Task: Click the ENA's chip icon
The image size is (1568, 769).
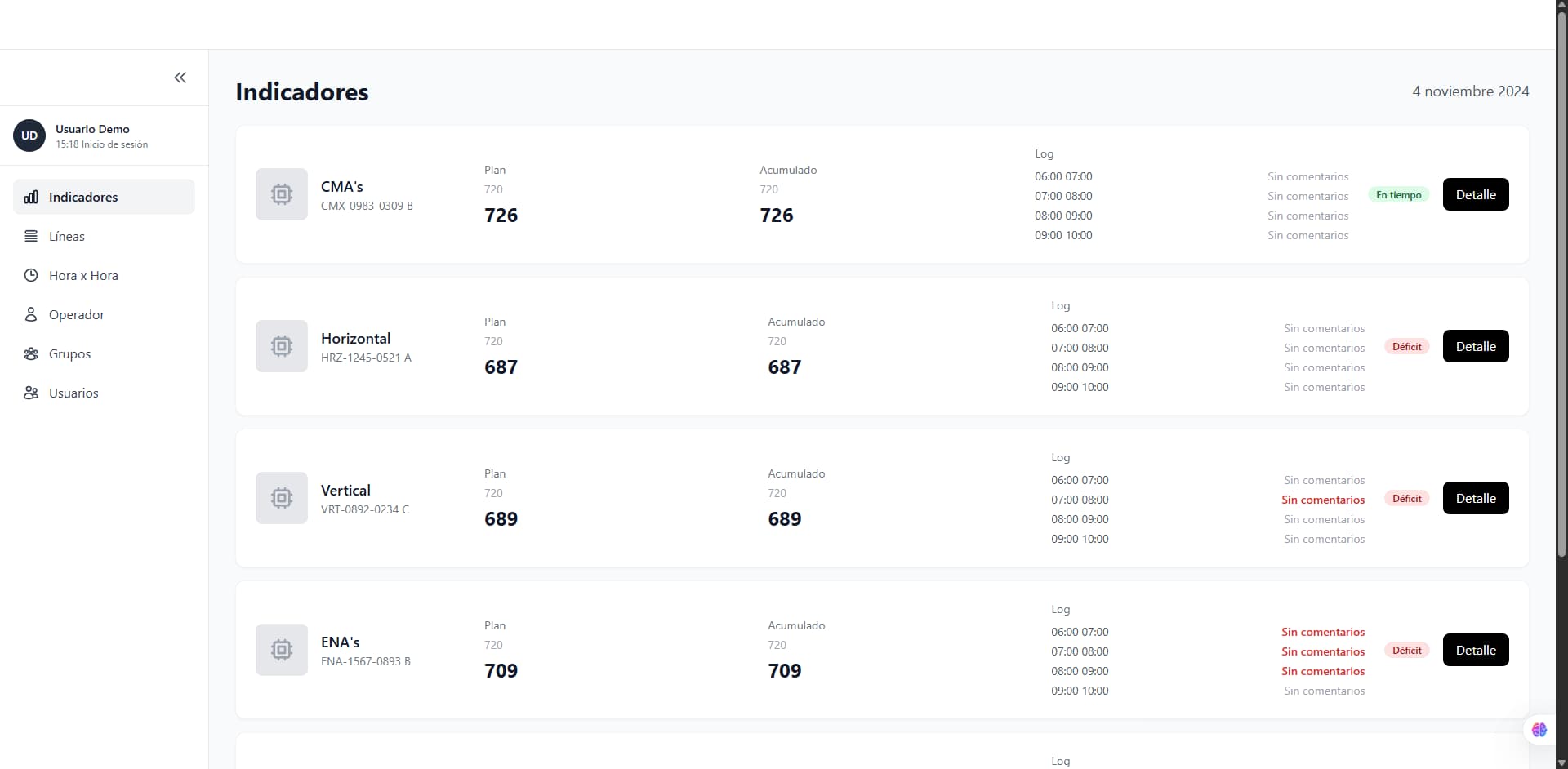Action: point(282,650)
